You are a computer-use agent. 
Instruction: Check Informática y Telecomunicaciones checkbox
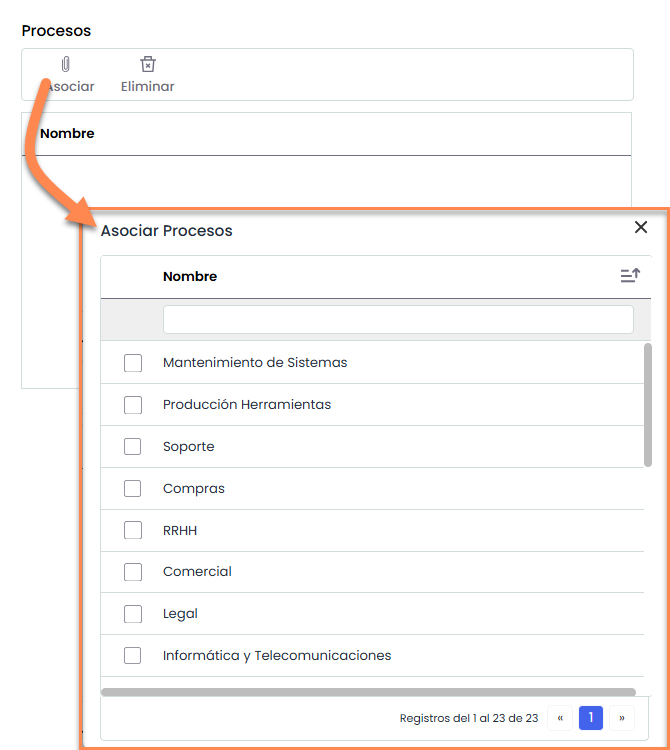[x=133, y=656]
